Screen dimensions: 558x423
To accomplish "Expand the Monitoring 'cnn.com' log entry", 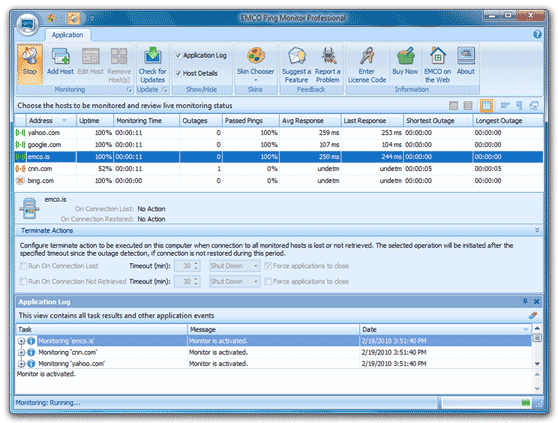I will pos(21,352).
